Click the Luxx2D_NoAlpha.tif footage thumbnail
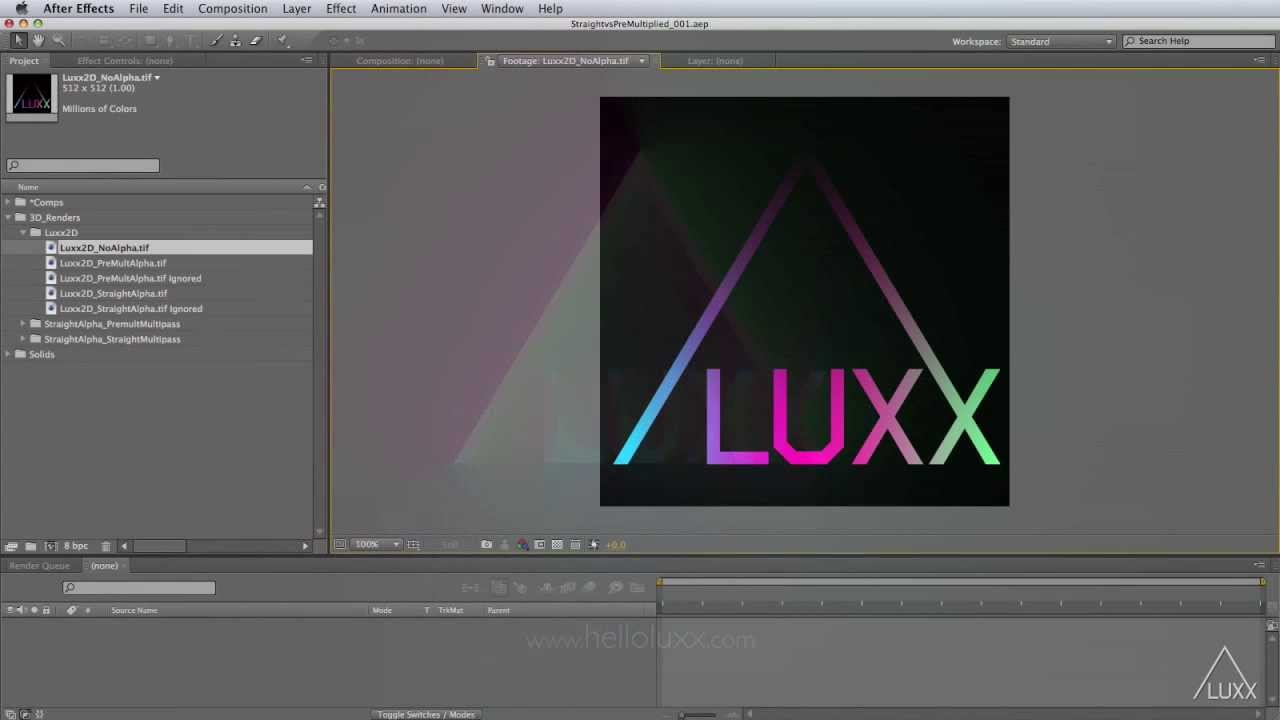1280x720 pixels. (32, 96)
